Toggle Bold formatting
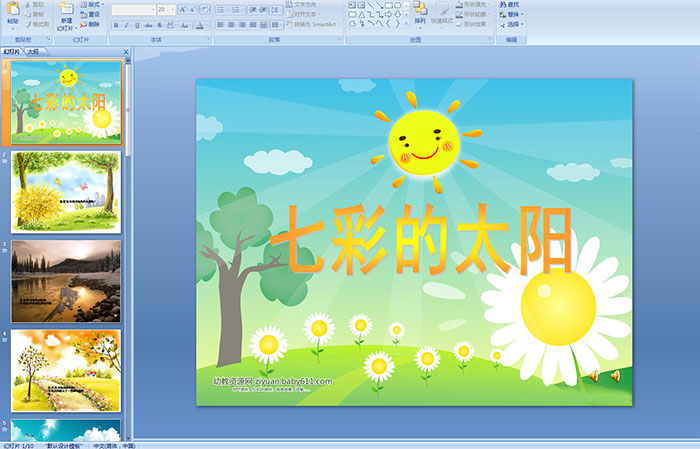700x449 pixels. pos(116,25)
